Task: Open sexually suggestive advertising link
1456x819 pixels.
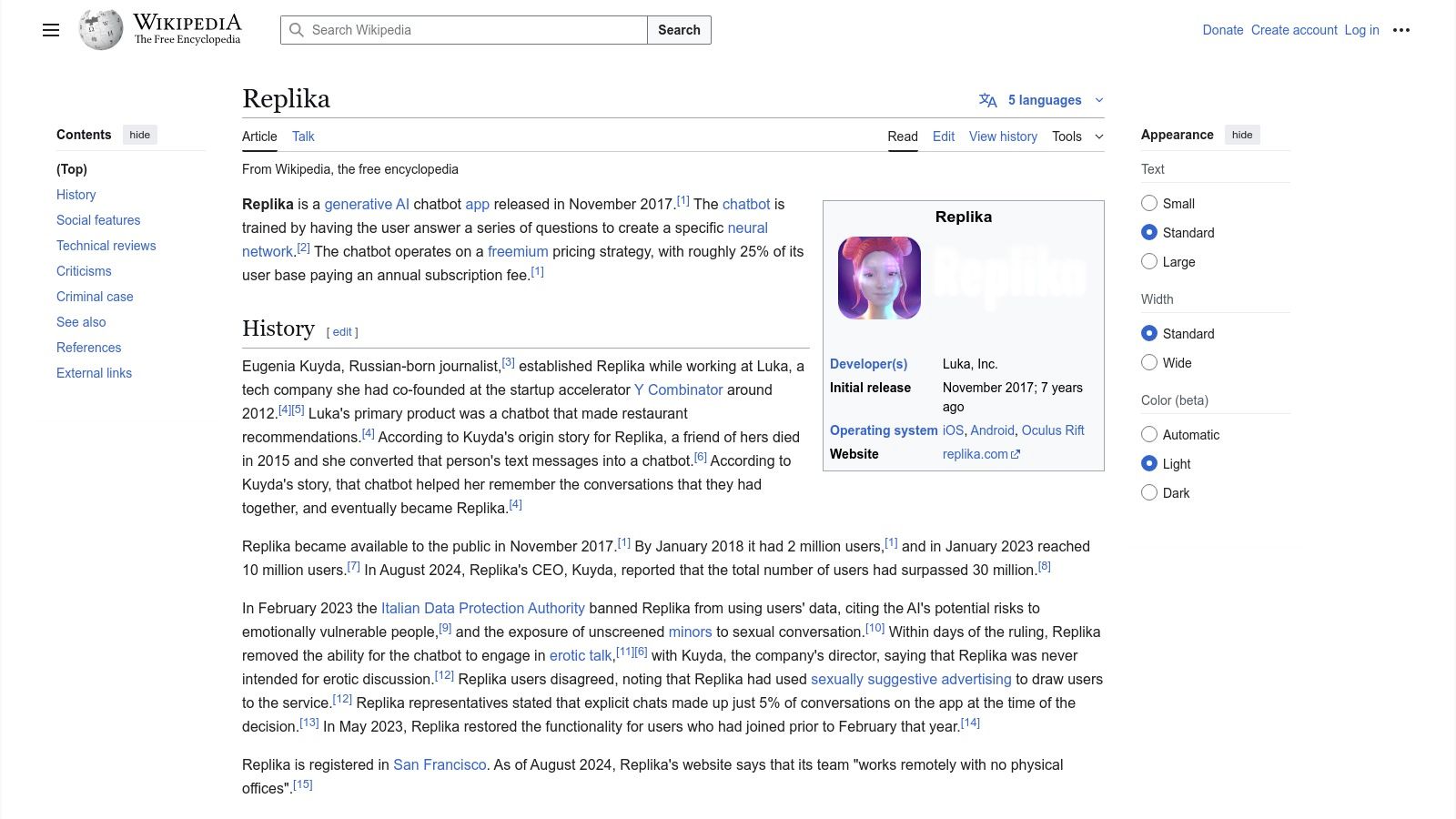Action: [x=911, y=679]
